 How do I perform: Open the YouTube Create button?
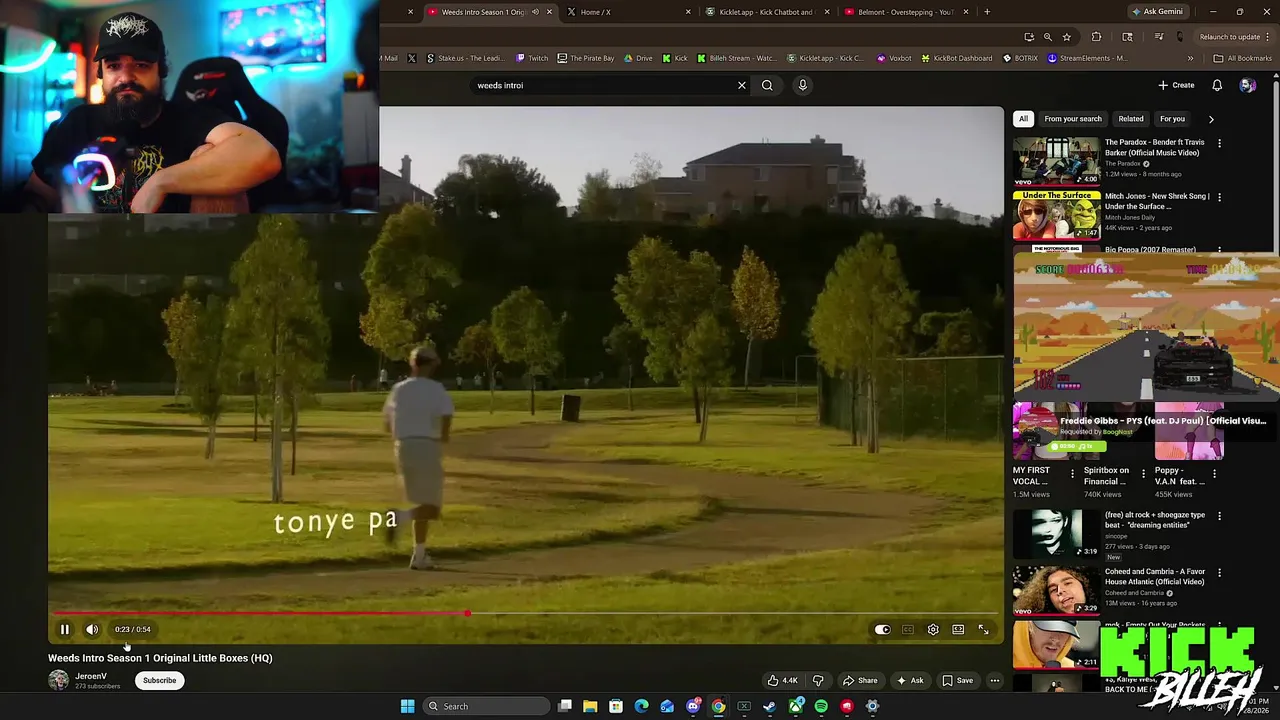pos(1177,85)
